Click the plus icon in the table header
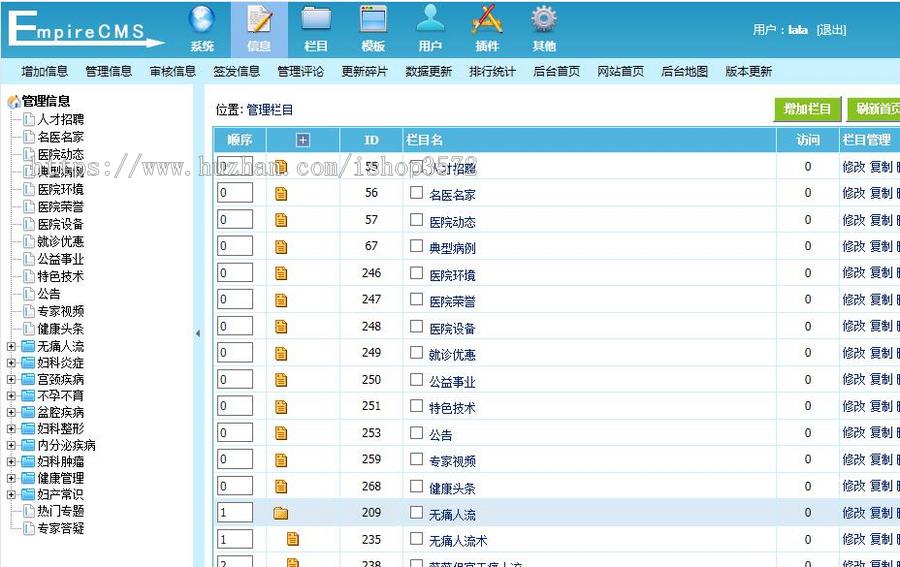This screenshot has width=900, height=567. point(303,140)
